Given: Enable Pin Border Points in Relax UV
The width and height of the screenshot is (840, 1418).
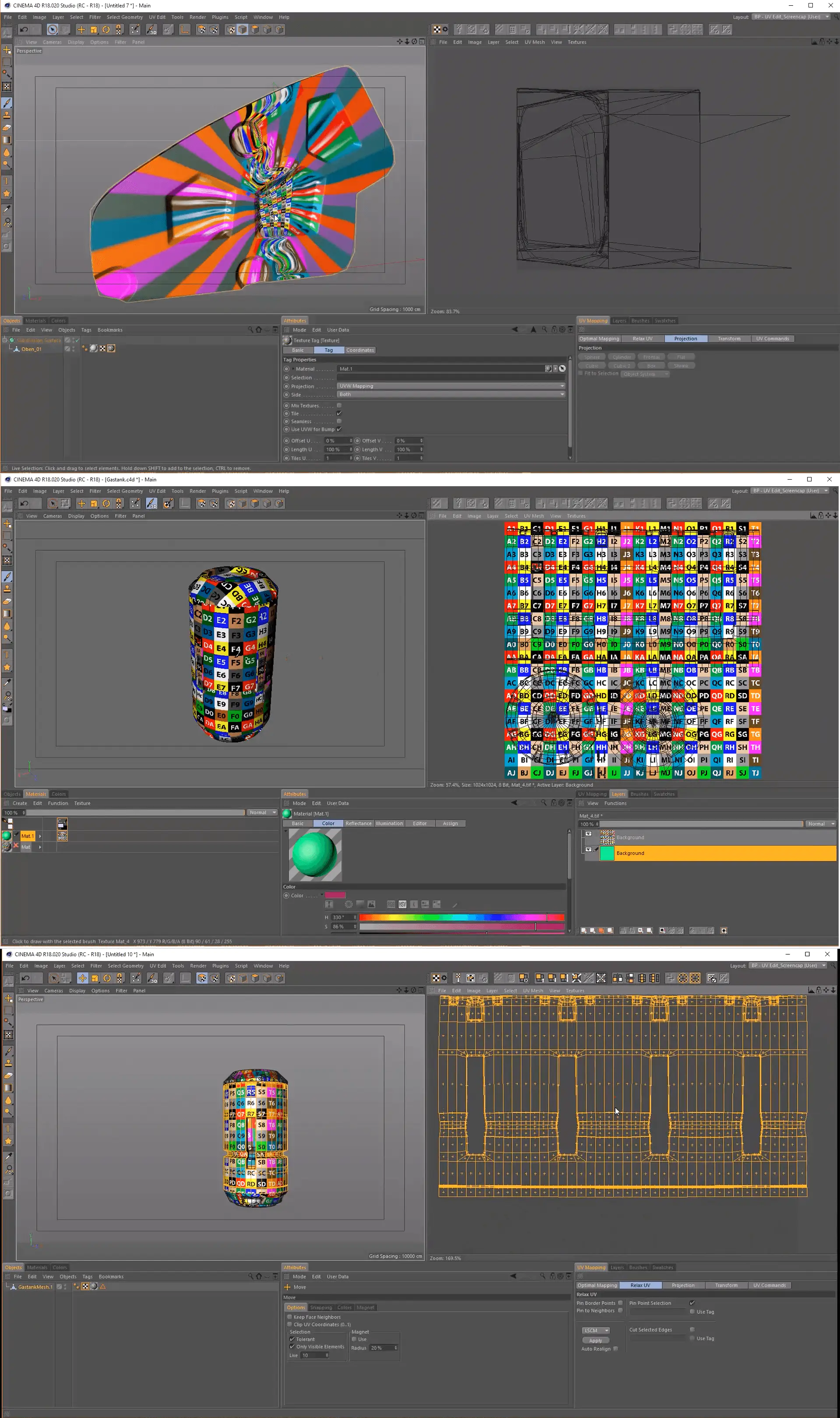Looking at the screenshot, I should (621, 1302).
